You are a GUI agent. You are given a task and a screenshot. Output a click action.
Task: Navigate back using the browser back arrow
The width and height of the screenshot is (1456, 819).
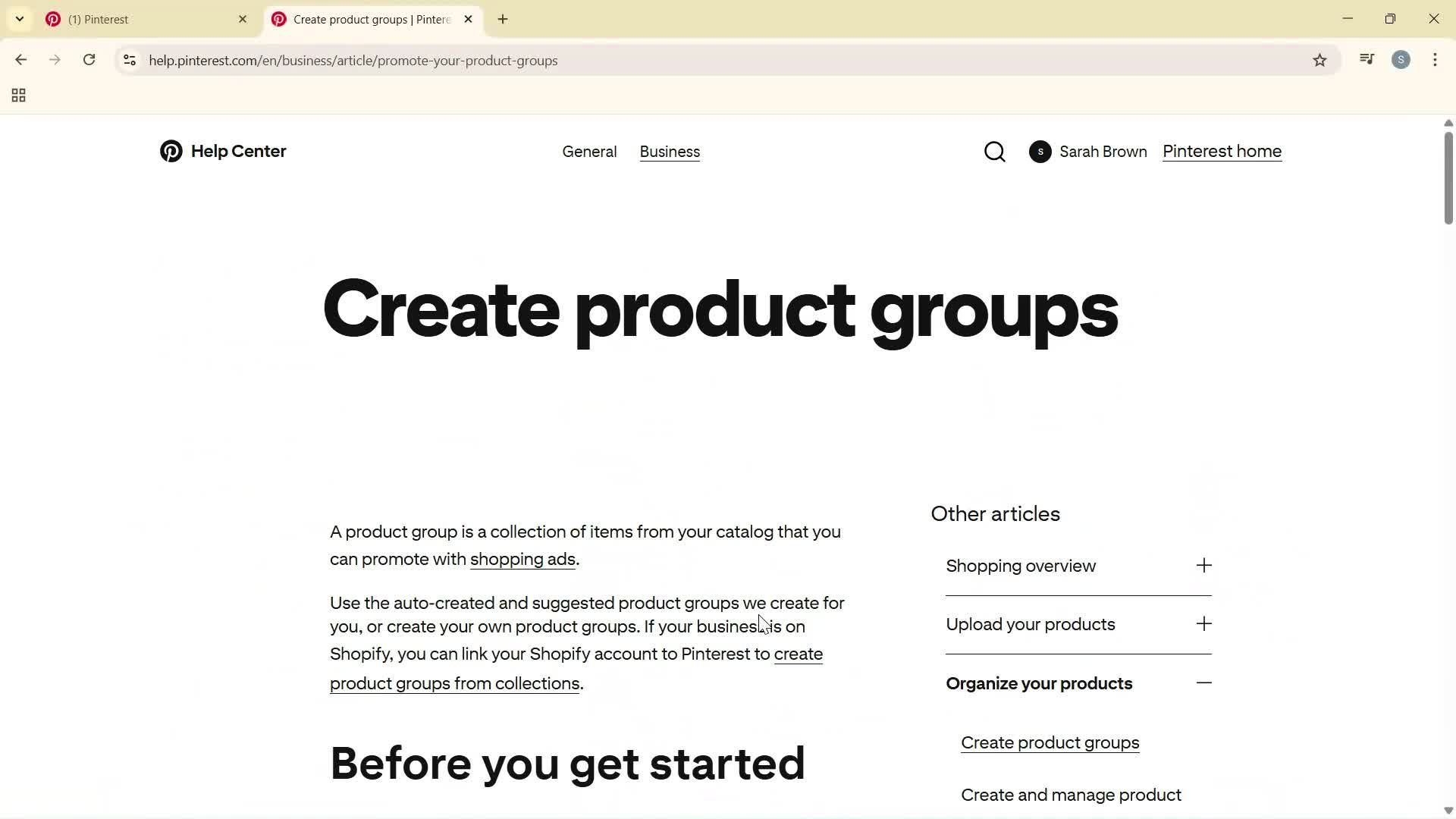tap(20, 60)
